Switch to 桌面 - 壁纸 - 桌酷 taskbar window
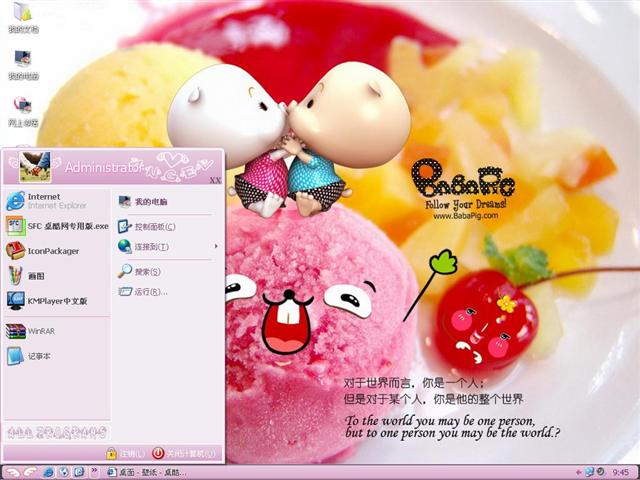The width and height of the screenshot is (640, 480). 148,472
